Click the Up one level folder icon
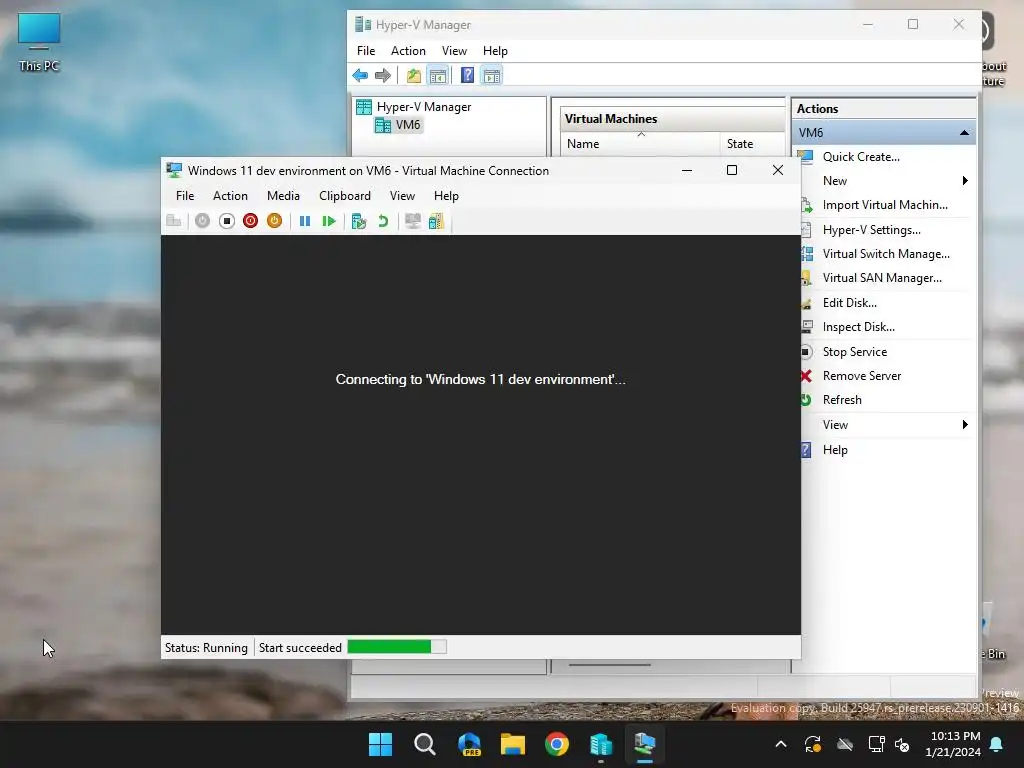Screen dimensions: 1024x768 click(x=413, y=76)
